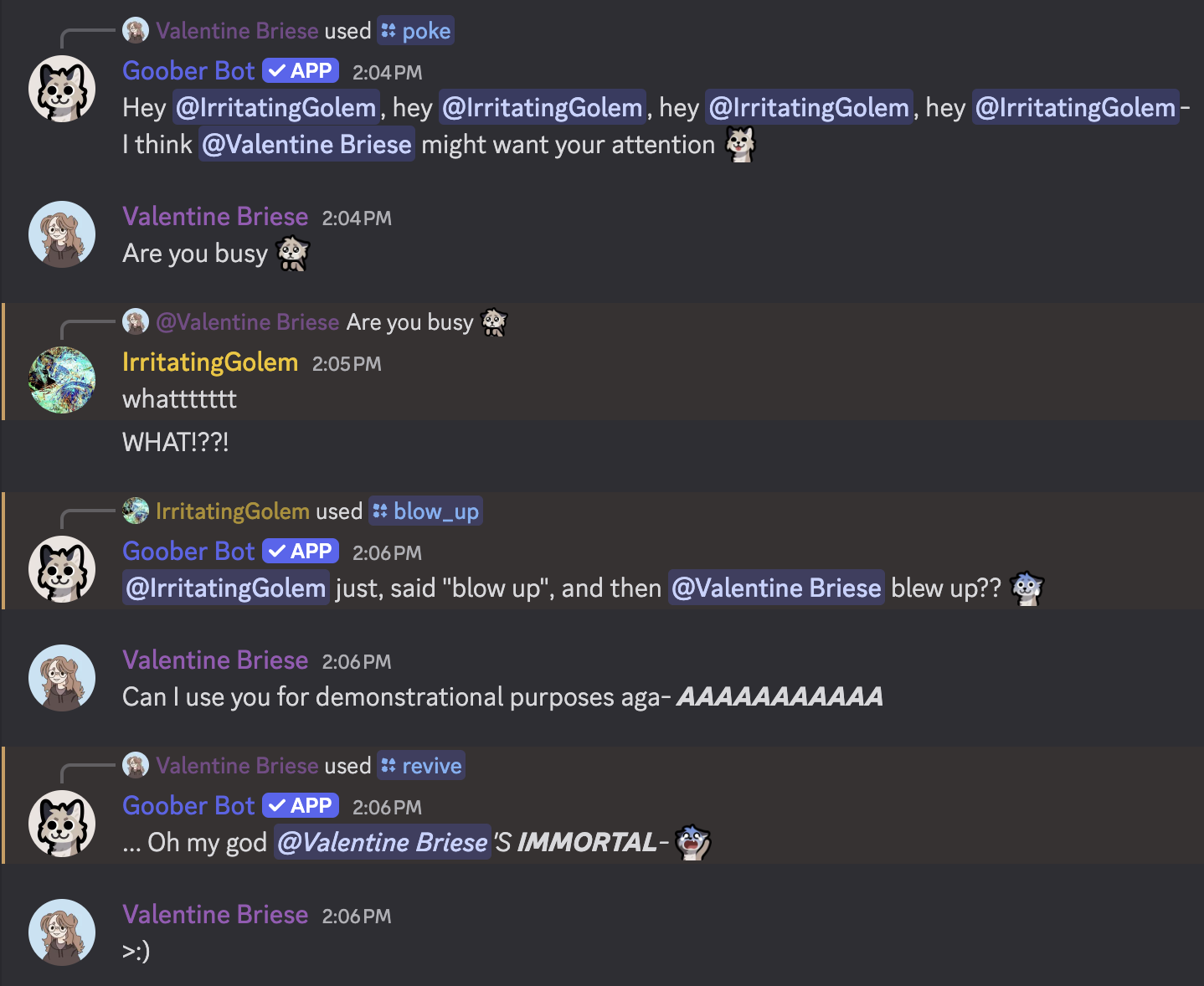Open IrritatingGolem's avatar next to 'whatttttt'
Screen dimensions: 1204x986
[62, 379]
